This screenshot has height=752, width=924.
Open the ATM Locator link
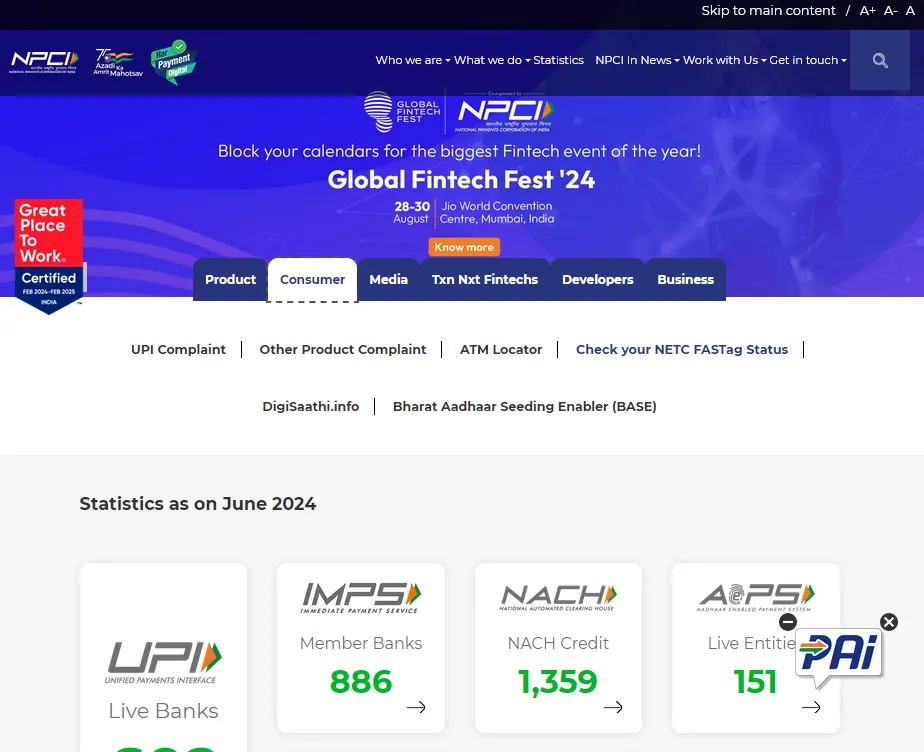pyautogui.click(x=501, y=349)
